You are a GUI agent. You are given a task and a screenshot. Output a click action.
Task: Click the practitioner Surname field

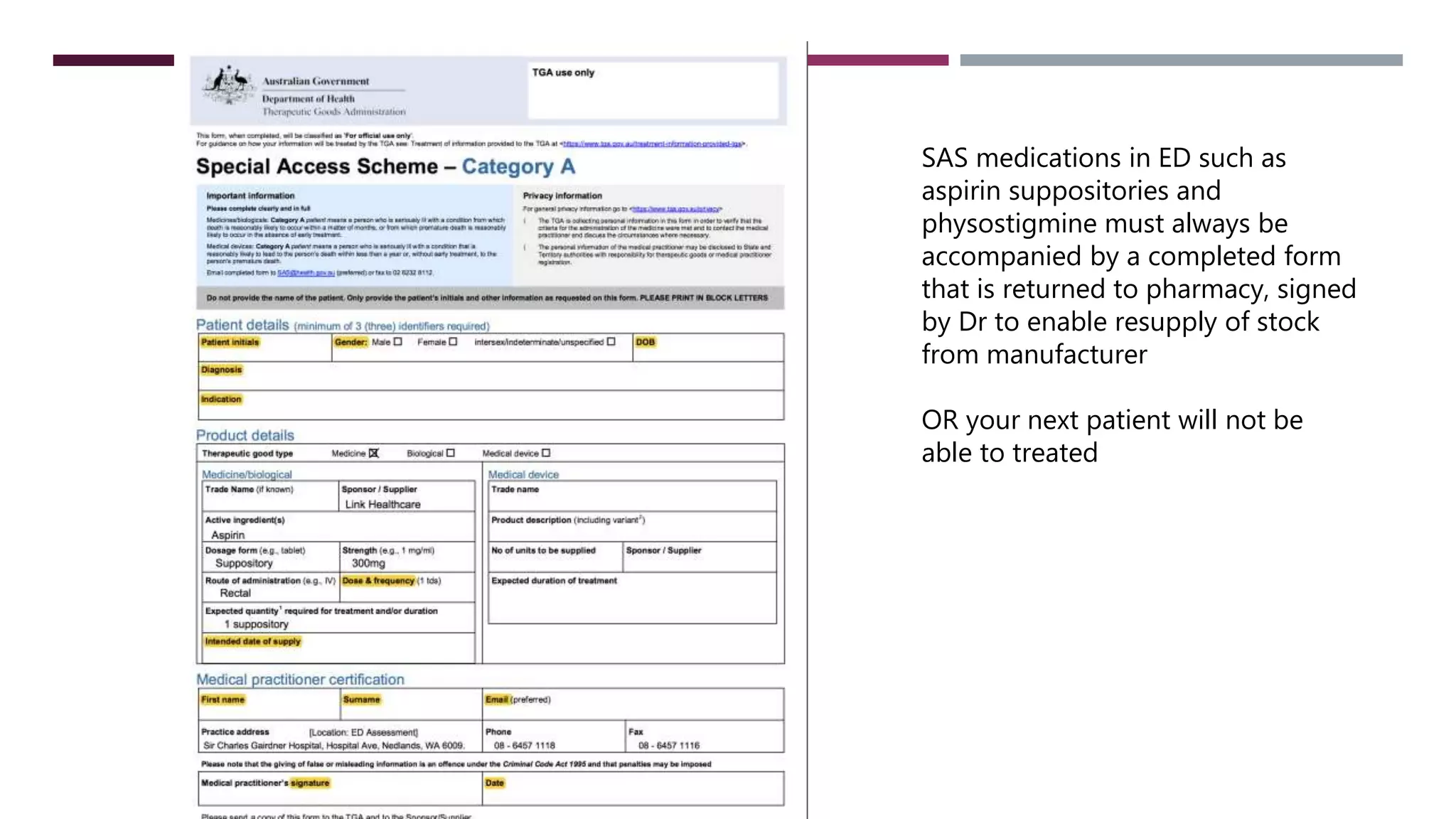click(x=411, y=705)
